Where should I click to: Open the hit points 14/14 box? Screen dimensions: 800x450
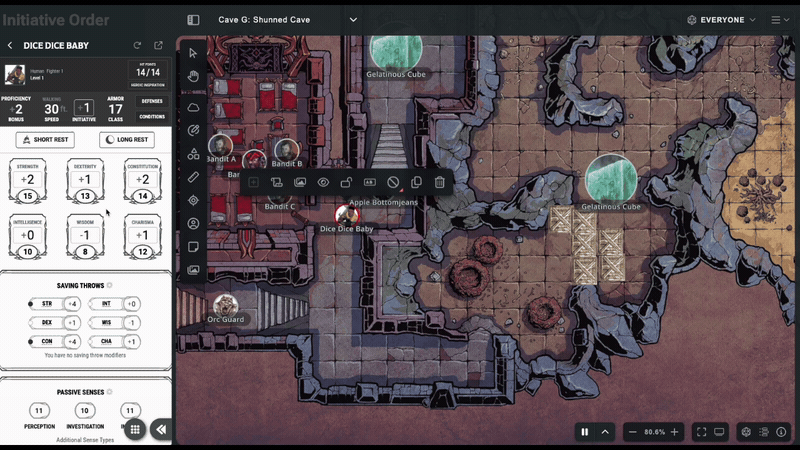pyautogui.click(x=148, y=70)
